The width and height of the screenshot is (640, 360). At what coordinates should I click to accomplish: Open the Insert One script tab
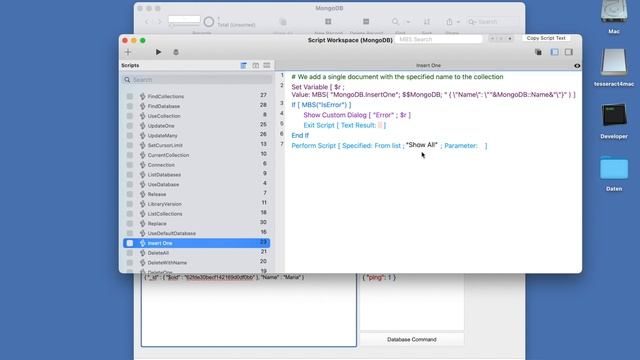tap(428, 65)
